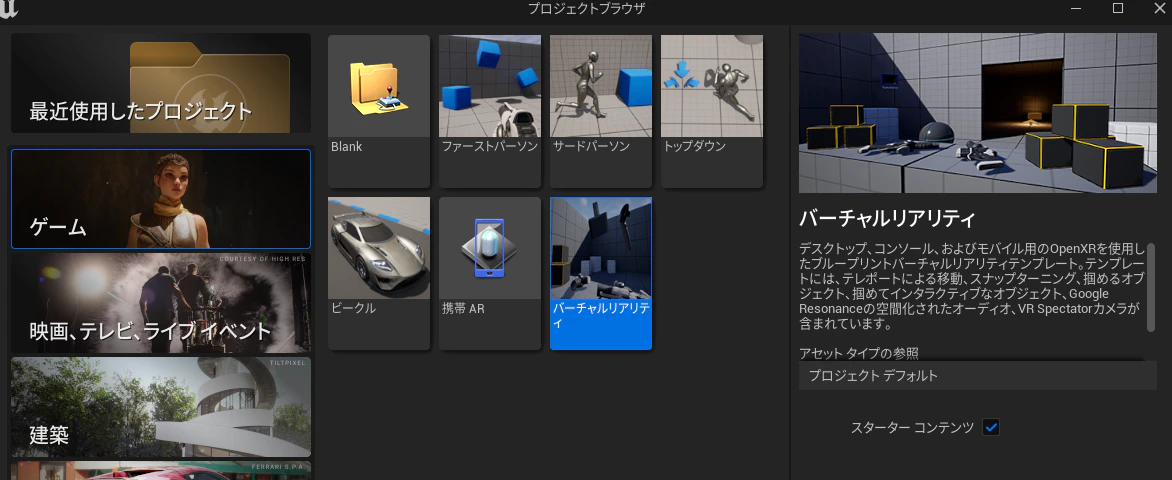The height and width of the screenshot is (480, 1172).
Task: Click the Unreal Engine logo icon
Action: [10, 8]
